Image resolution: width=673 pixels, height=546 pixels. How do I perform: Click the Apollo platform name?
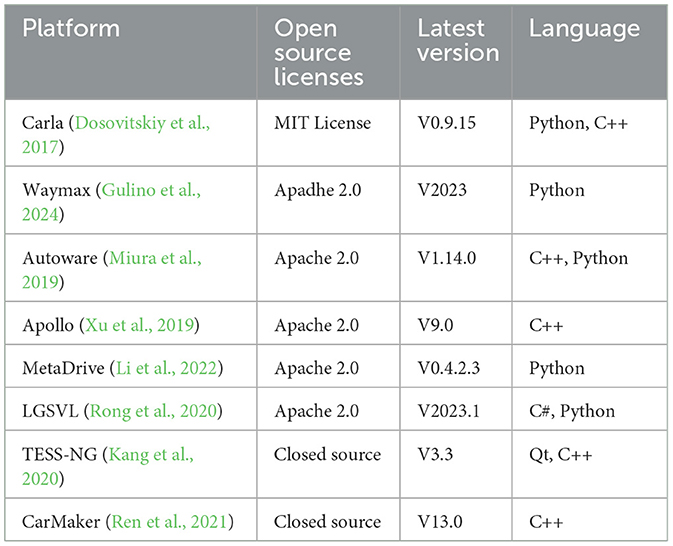[48, 325]
